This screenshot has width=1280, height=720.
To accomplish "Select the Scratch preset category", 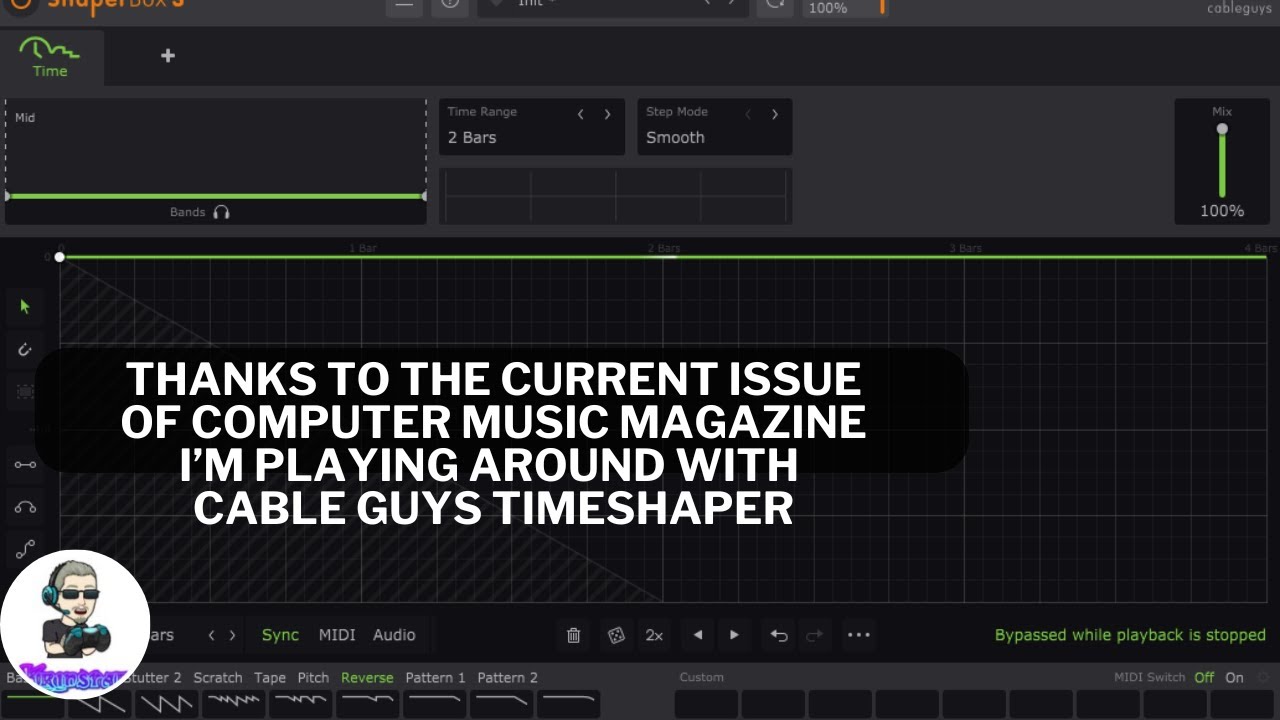I will (218, 677).
